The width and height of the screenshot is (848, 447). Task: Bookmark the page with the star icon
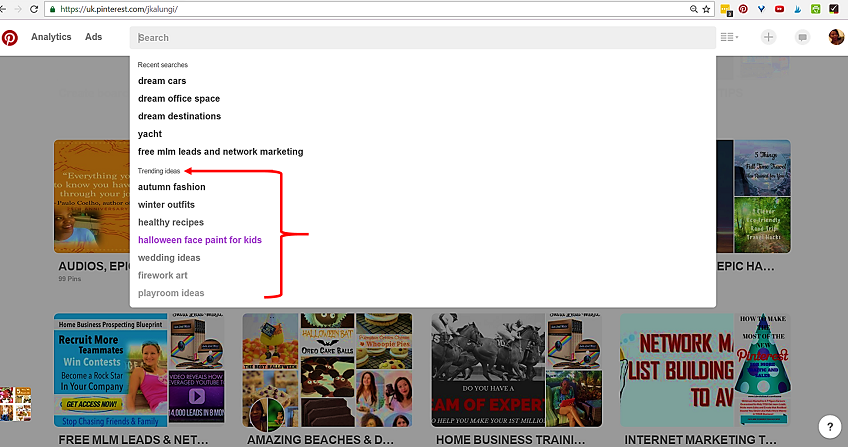coord(706,9)
